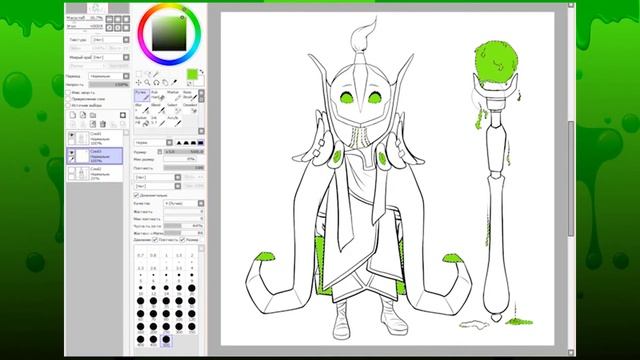The image size is (640, 360).
Task: Create a new layer folder
Action: click(x=93, y=115)
